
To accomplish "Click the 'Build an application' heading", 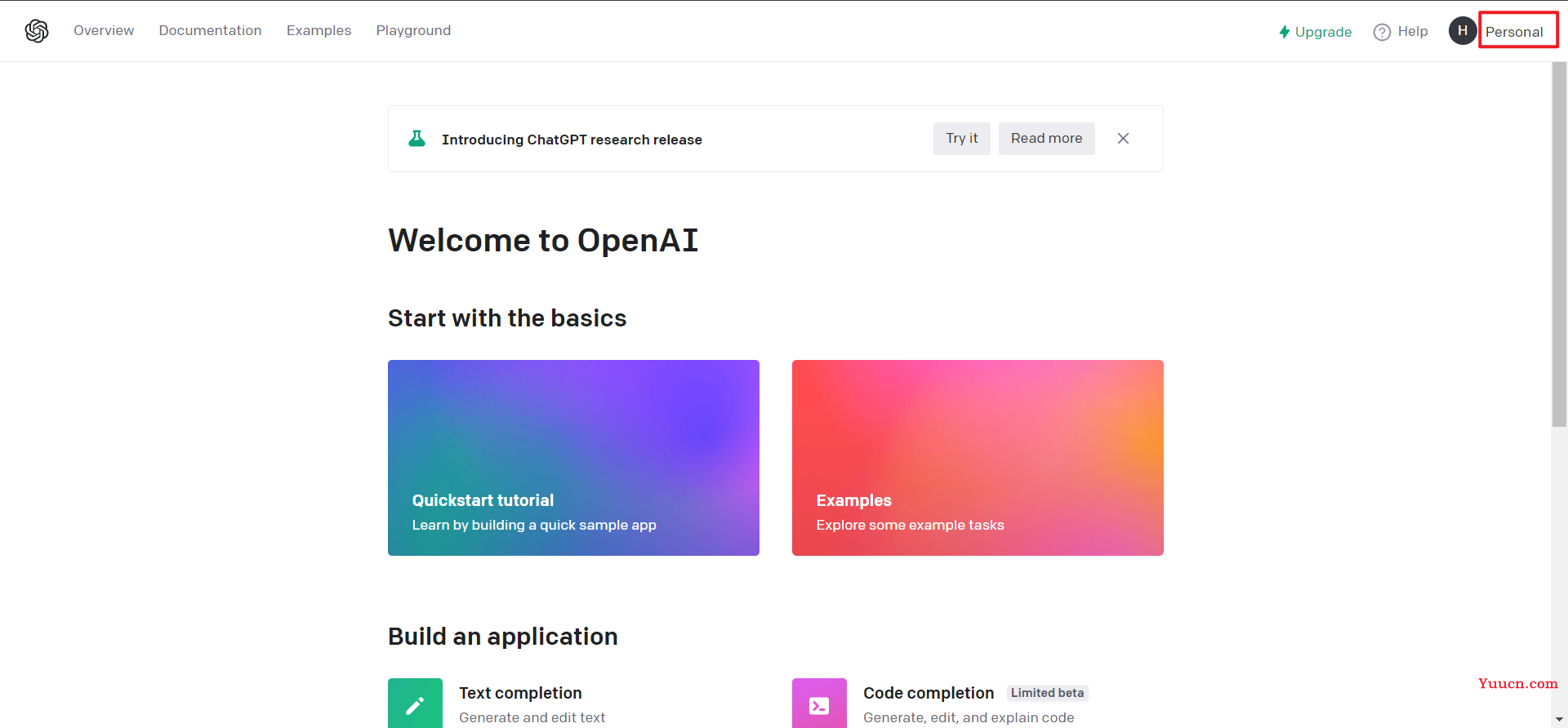I will (x=503, y=637).
